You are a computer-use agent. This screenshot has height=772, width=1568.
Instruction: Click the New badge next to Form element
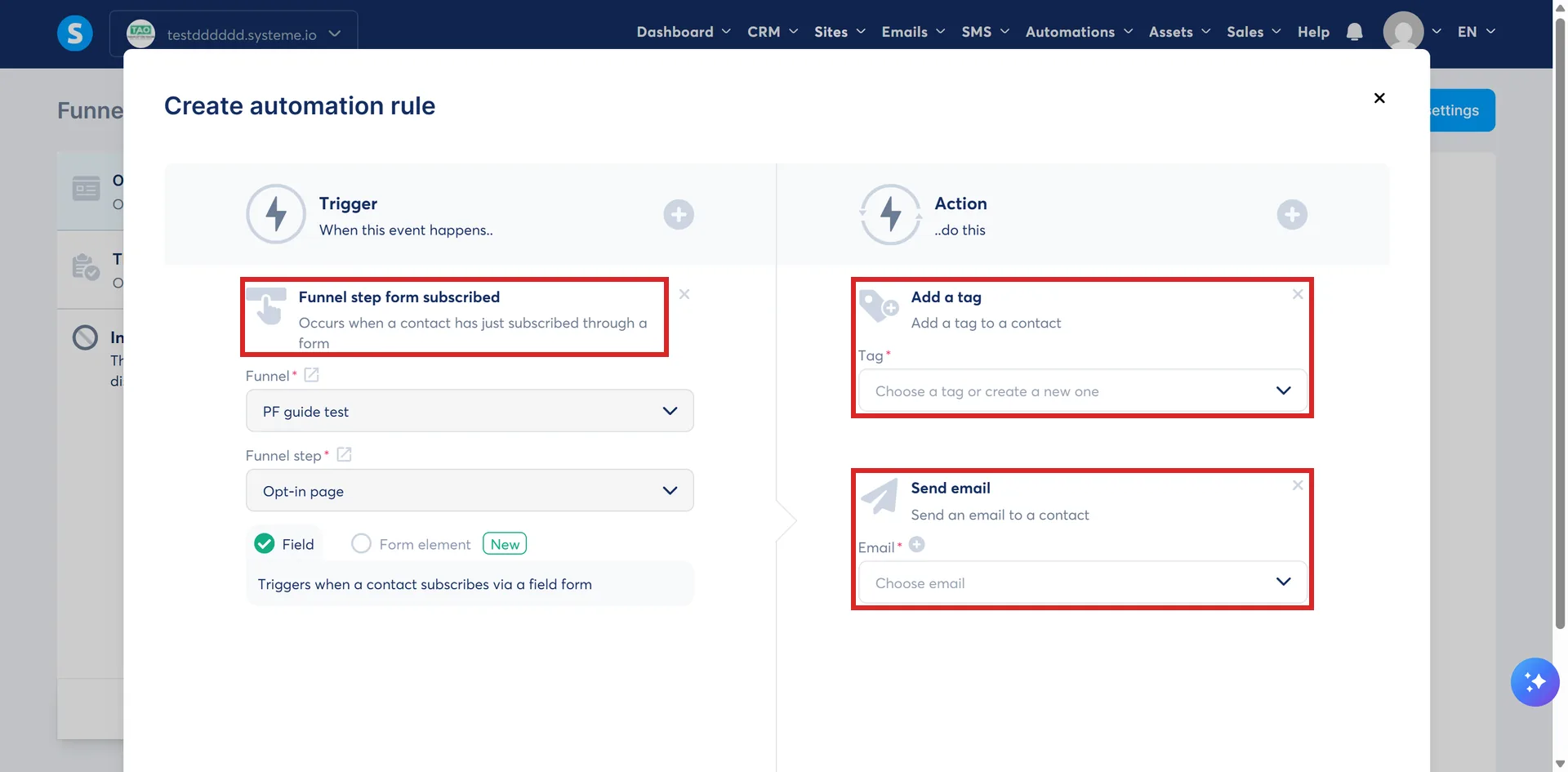point(505,544)
